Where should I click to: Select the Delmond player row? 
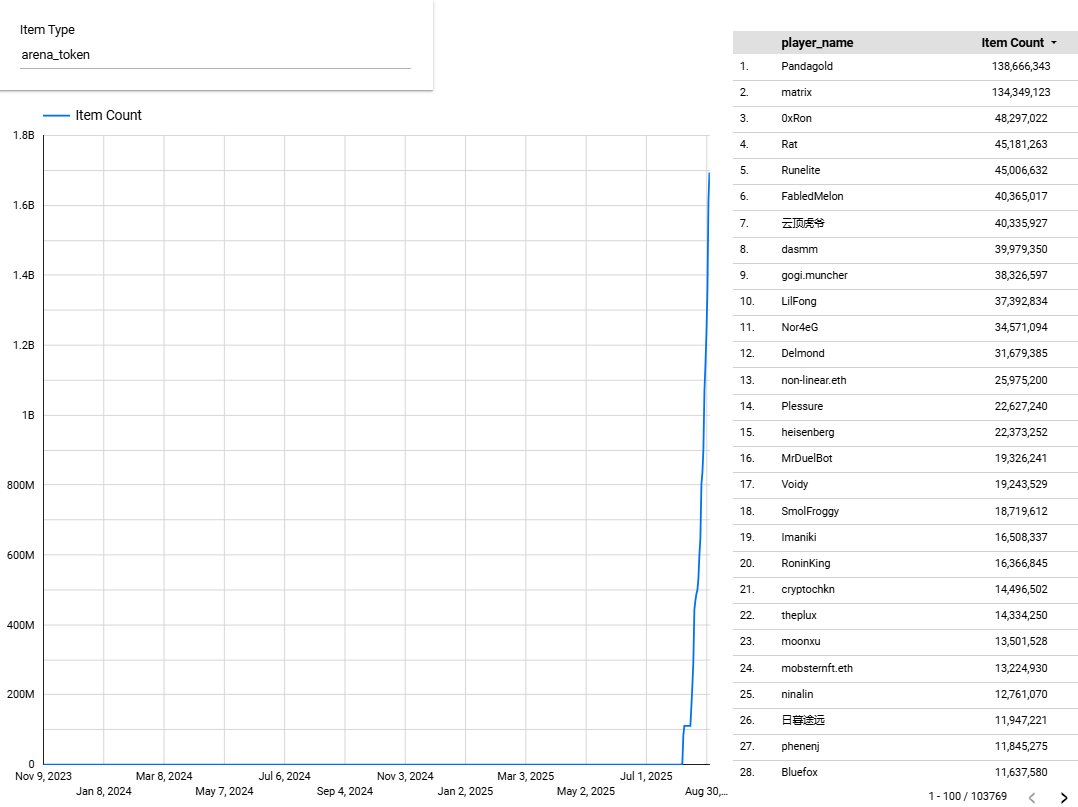(x=905, y=354)
